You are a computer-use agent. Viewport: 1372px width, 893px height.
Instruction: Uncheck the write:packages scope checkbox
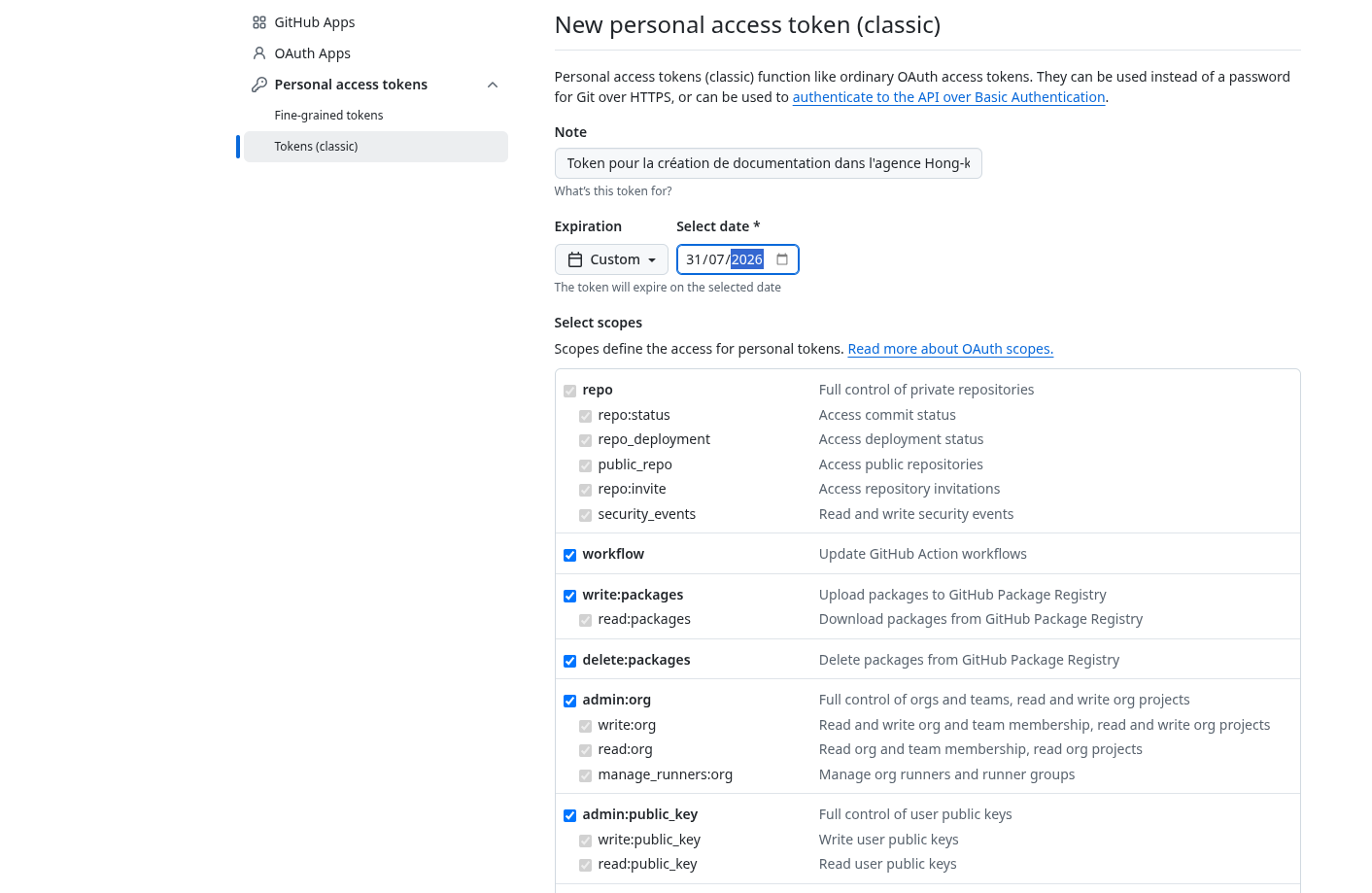pyautogui.click(x=570, y=596)
